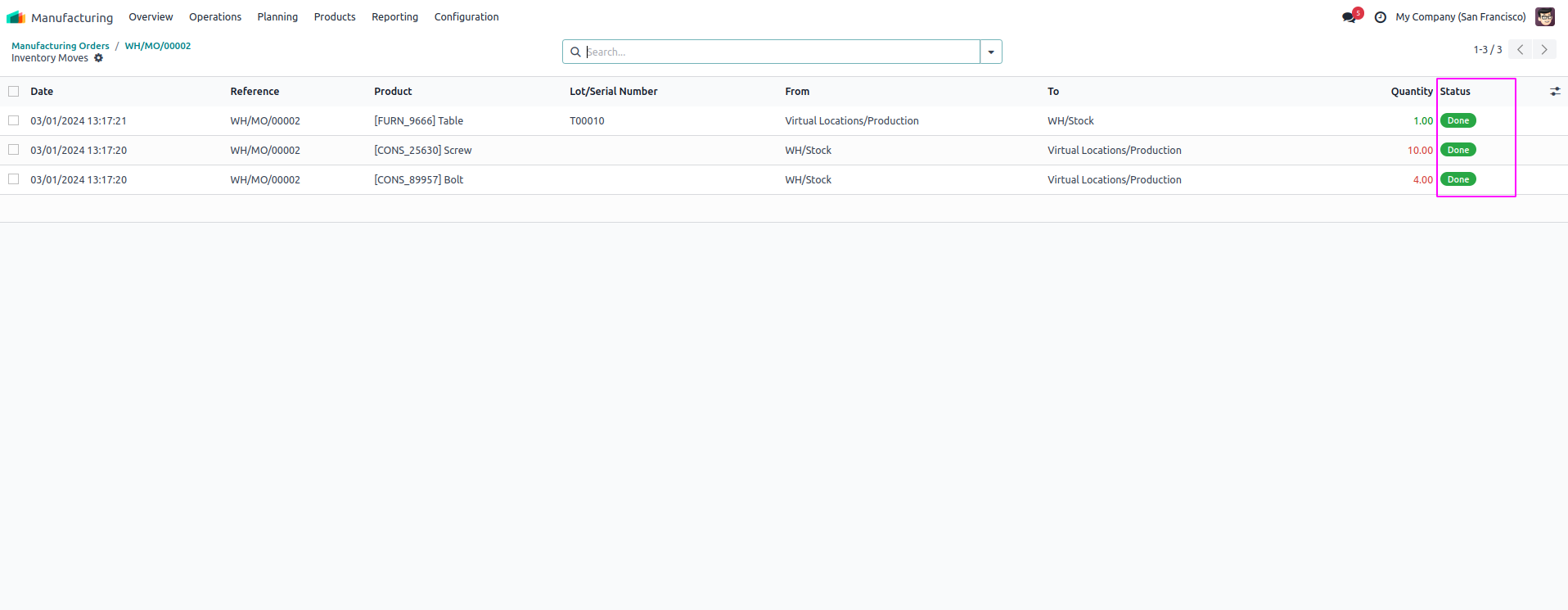The height and width of the screenshot is (610, 1568).
Task: Sort by the Status column header
Action: click(x=1455, y=92)
